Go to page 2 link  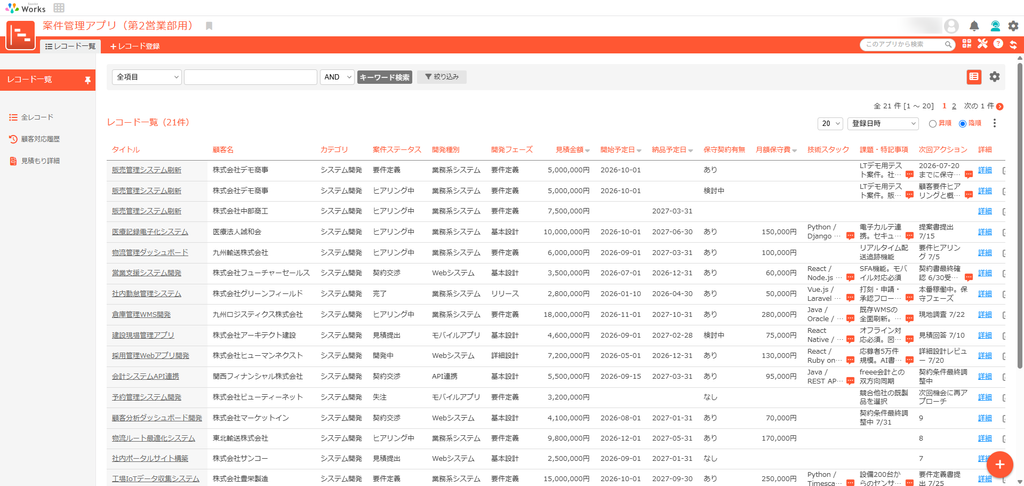pyautogui.click(x=954, y=106)
